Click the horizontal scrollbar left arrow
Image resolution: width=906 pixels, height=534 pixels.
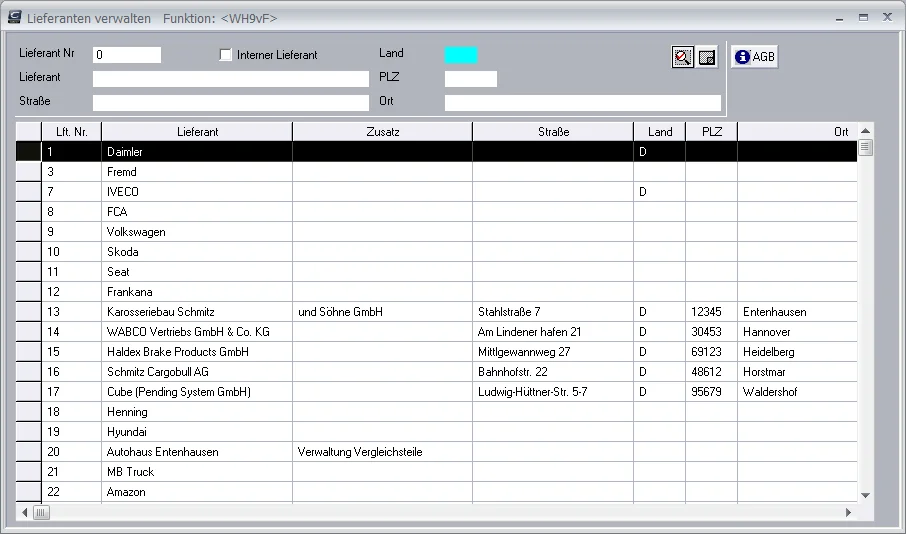click(24, 513)
